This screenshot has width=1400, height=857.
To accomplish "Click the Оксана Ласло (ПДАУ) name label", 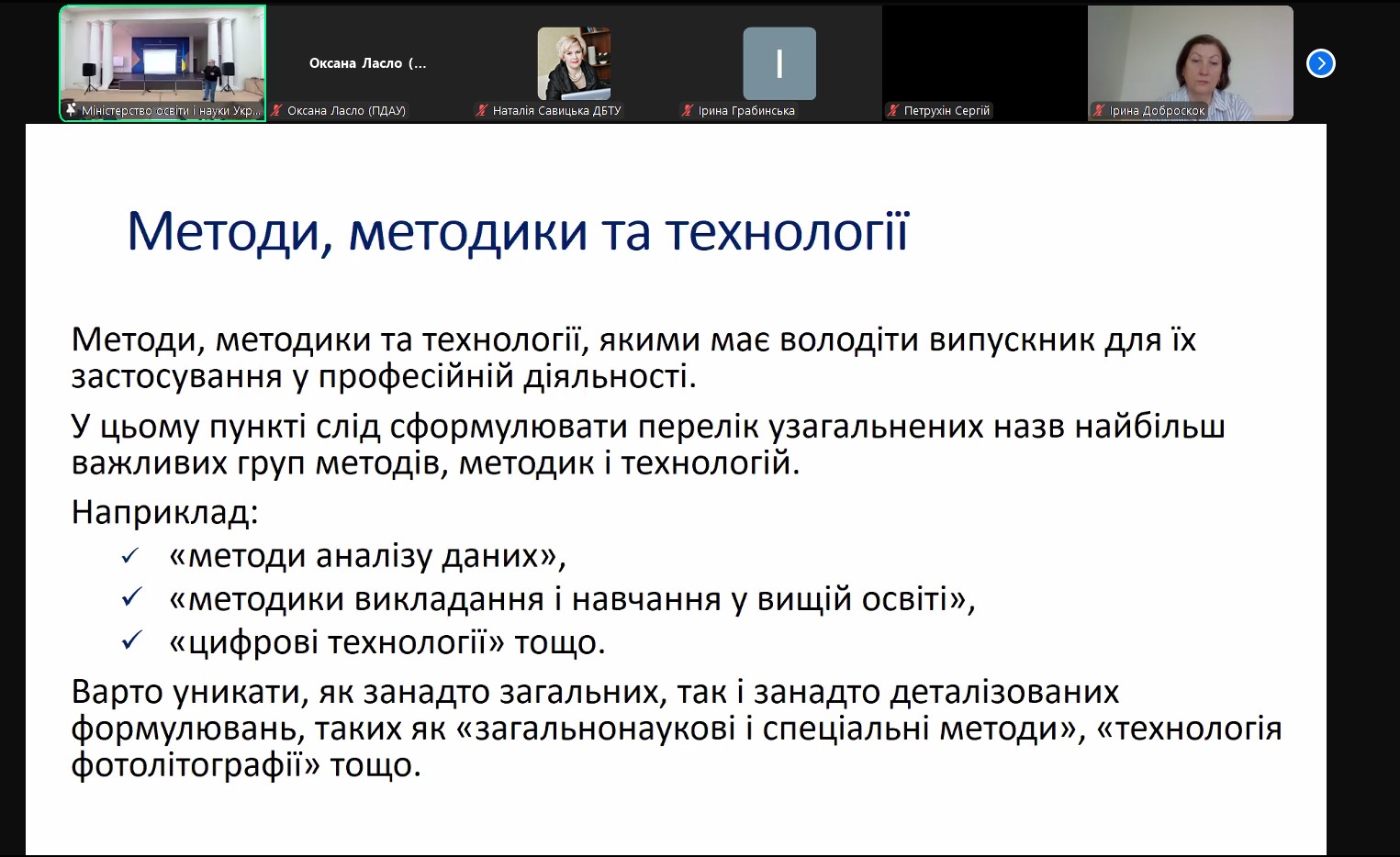I will tap(346, 110).
